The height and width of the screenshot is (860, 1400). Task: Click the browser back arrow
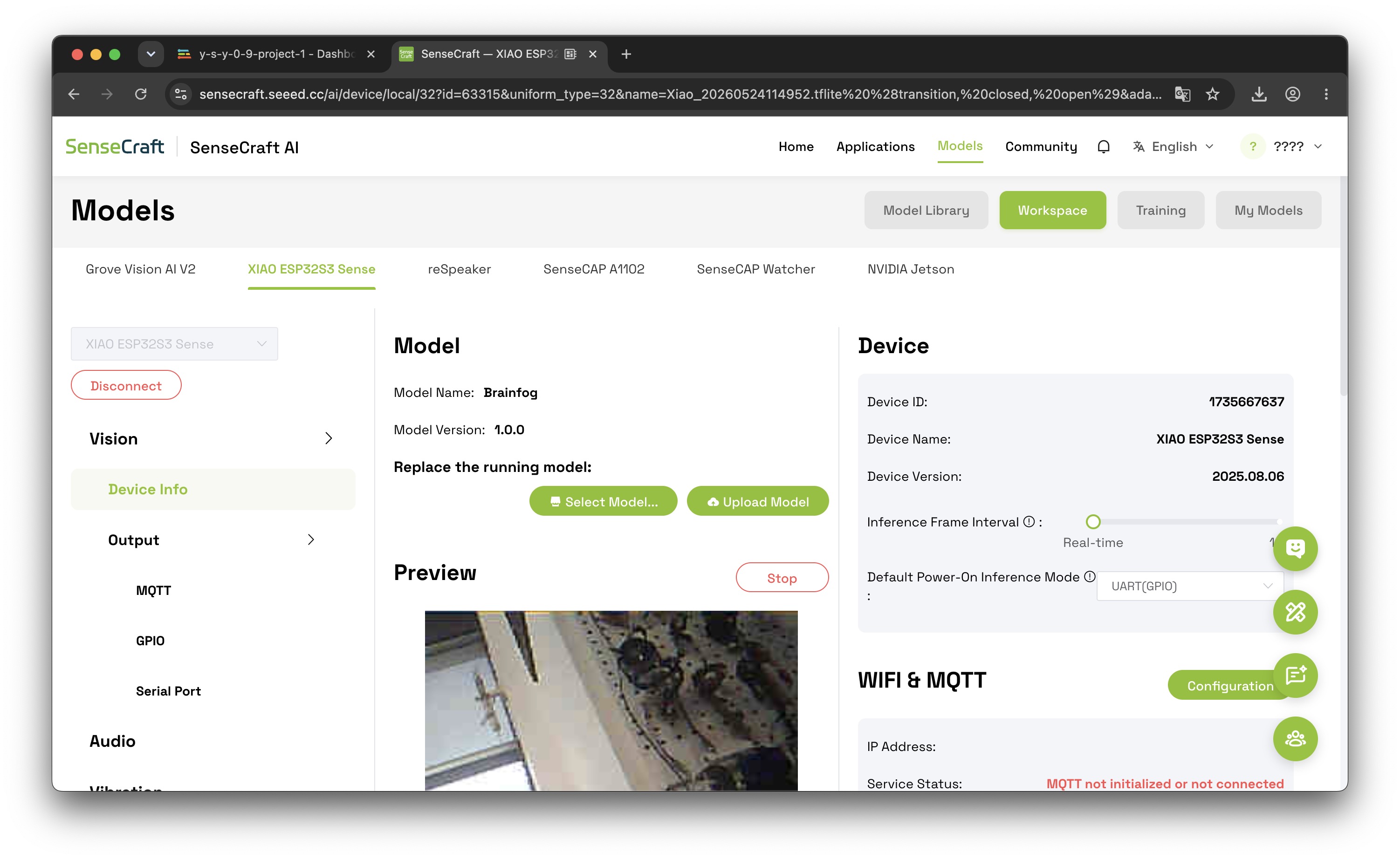click(74, 94)
